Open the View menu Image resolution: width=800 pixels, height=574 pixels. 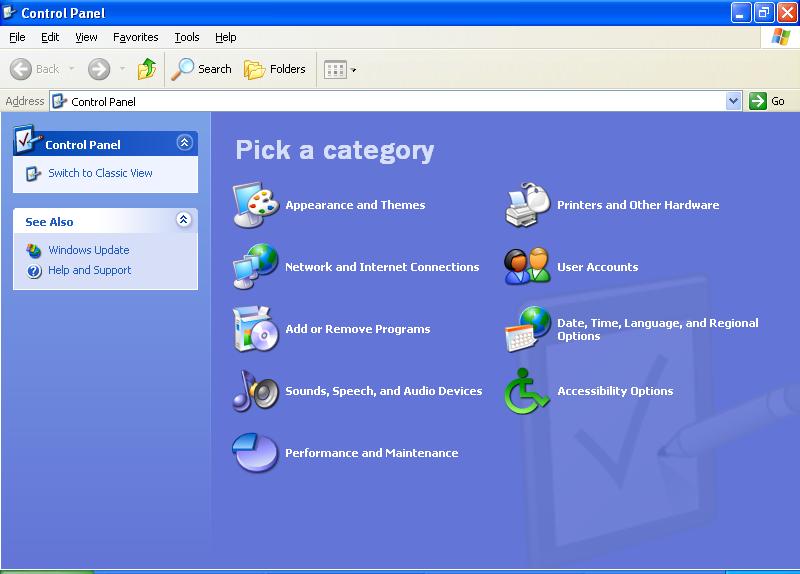click(x=86, y=37)
